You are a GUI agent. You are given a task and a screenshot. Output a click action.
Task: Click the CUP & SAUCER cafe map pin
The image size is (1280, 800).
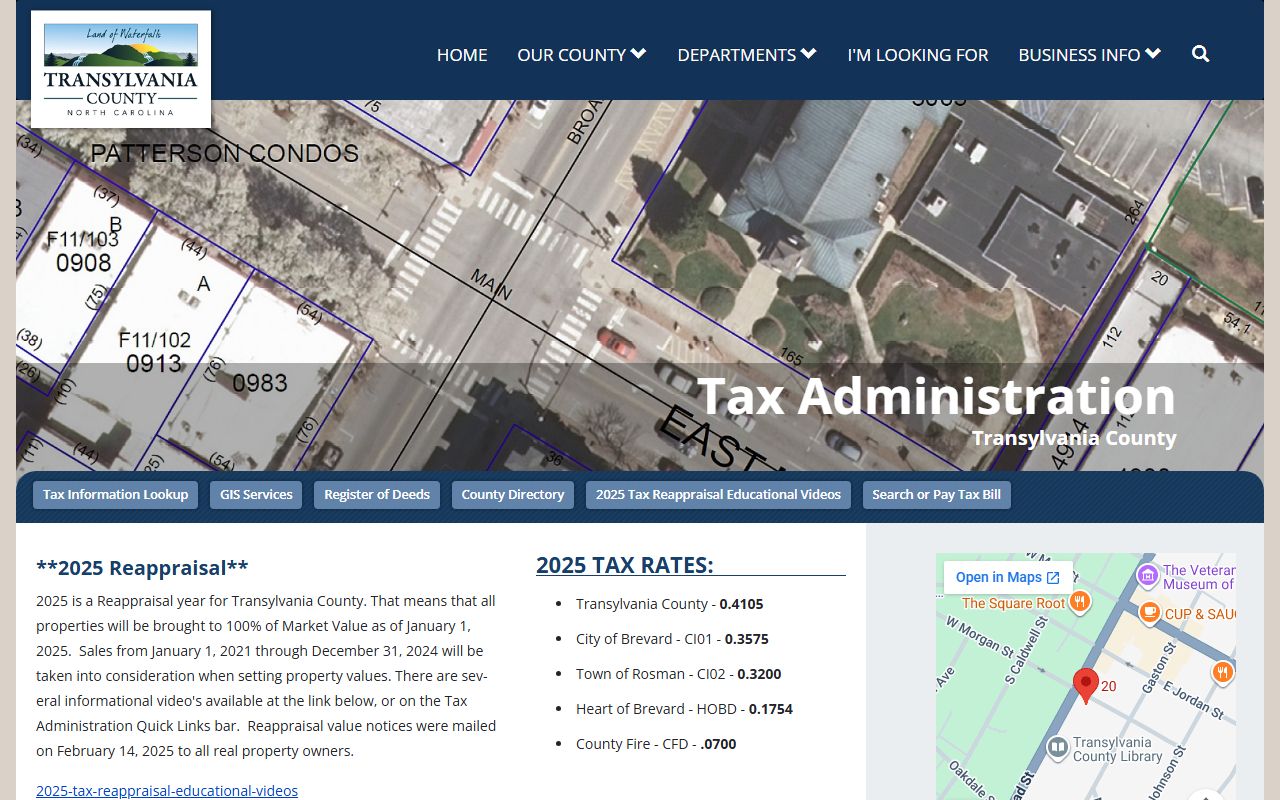(x=1150, y=612)
